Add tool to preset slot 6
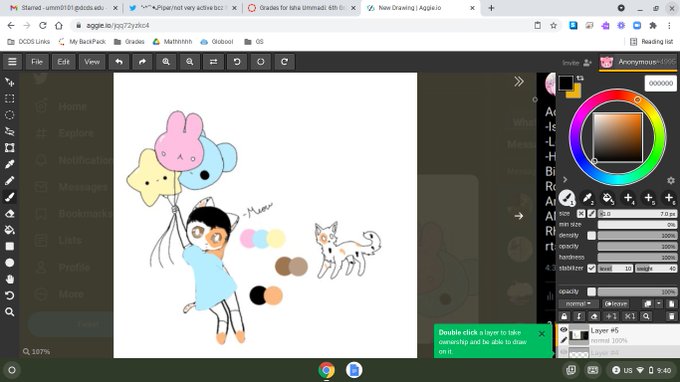This screenshot has width=680, height=382. point(669,198)
